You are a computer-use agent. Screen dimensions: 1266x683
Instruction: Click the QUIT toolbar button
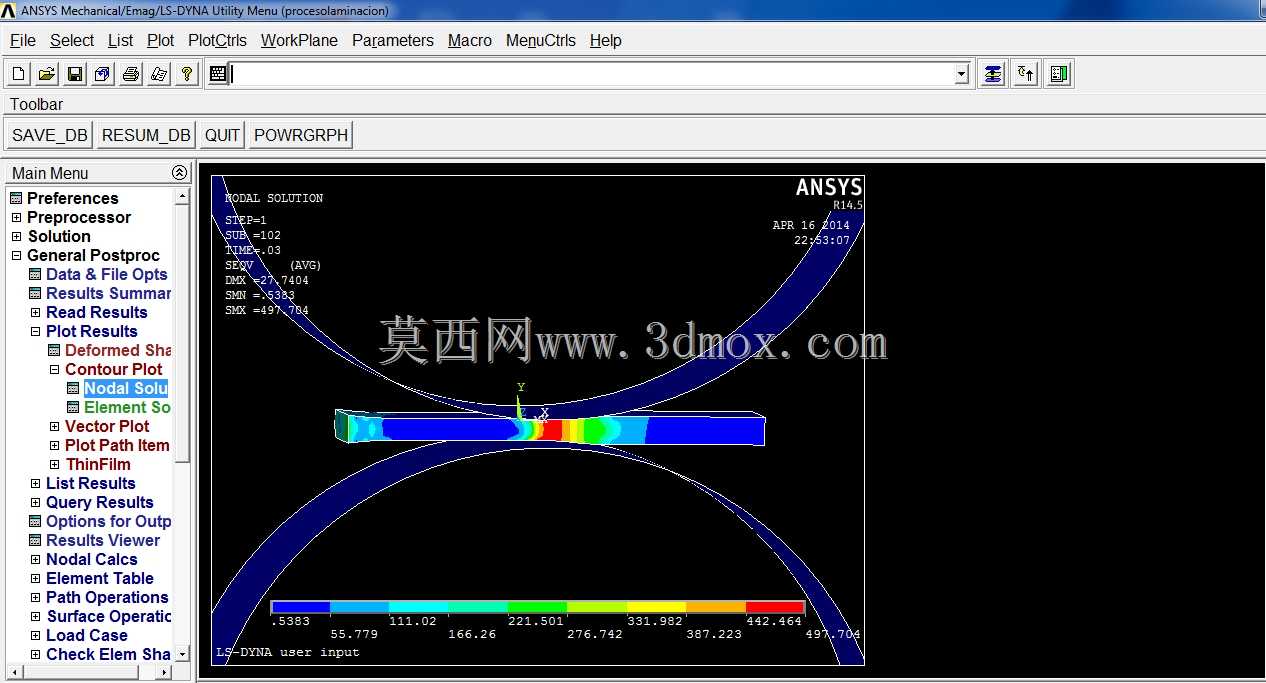222,135
